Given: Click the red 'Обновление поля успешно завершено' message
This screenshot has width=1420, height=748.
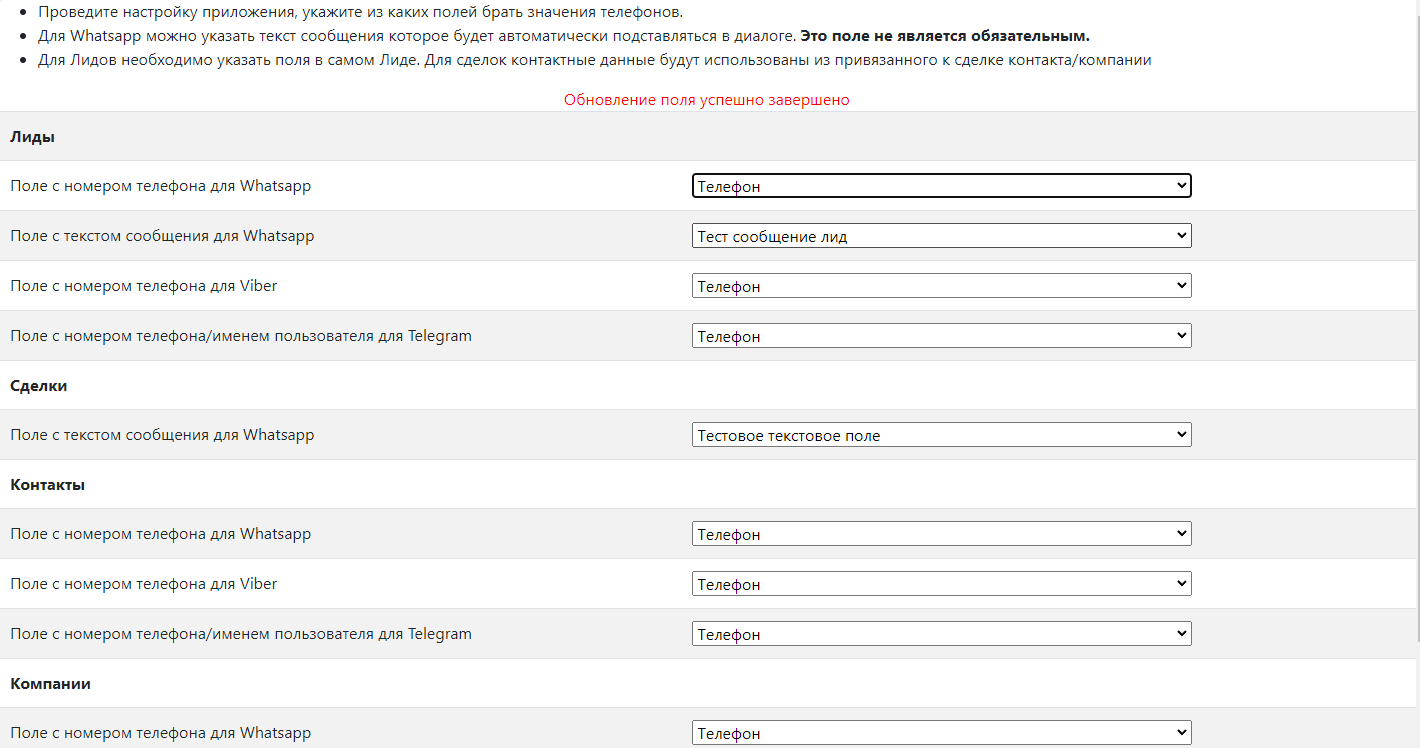Looking at the screenshot, I should [x=707, y=100].
